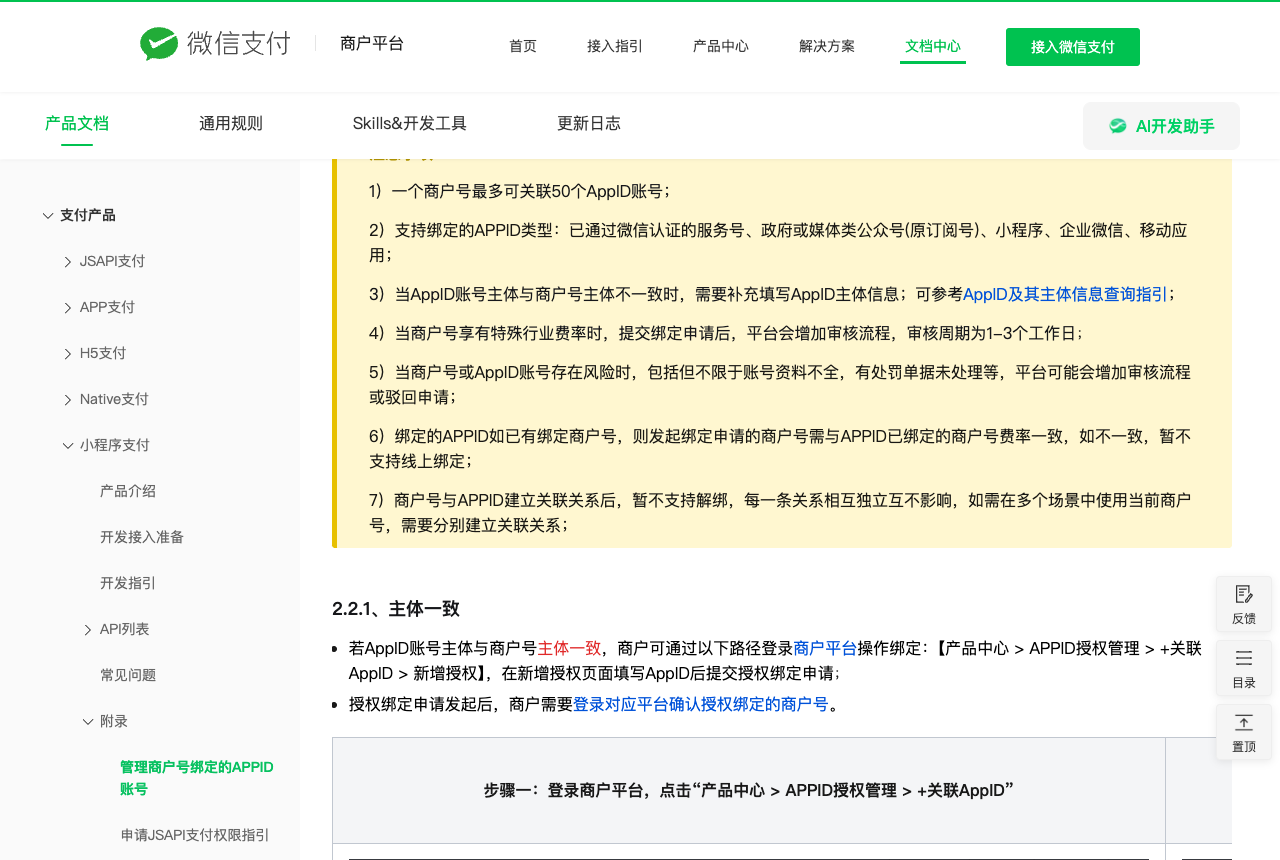Click the 置顶 back-to-top icon
The width and height of the screenshot is (1280, 860).
(1244, 722)
